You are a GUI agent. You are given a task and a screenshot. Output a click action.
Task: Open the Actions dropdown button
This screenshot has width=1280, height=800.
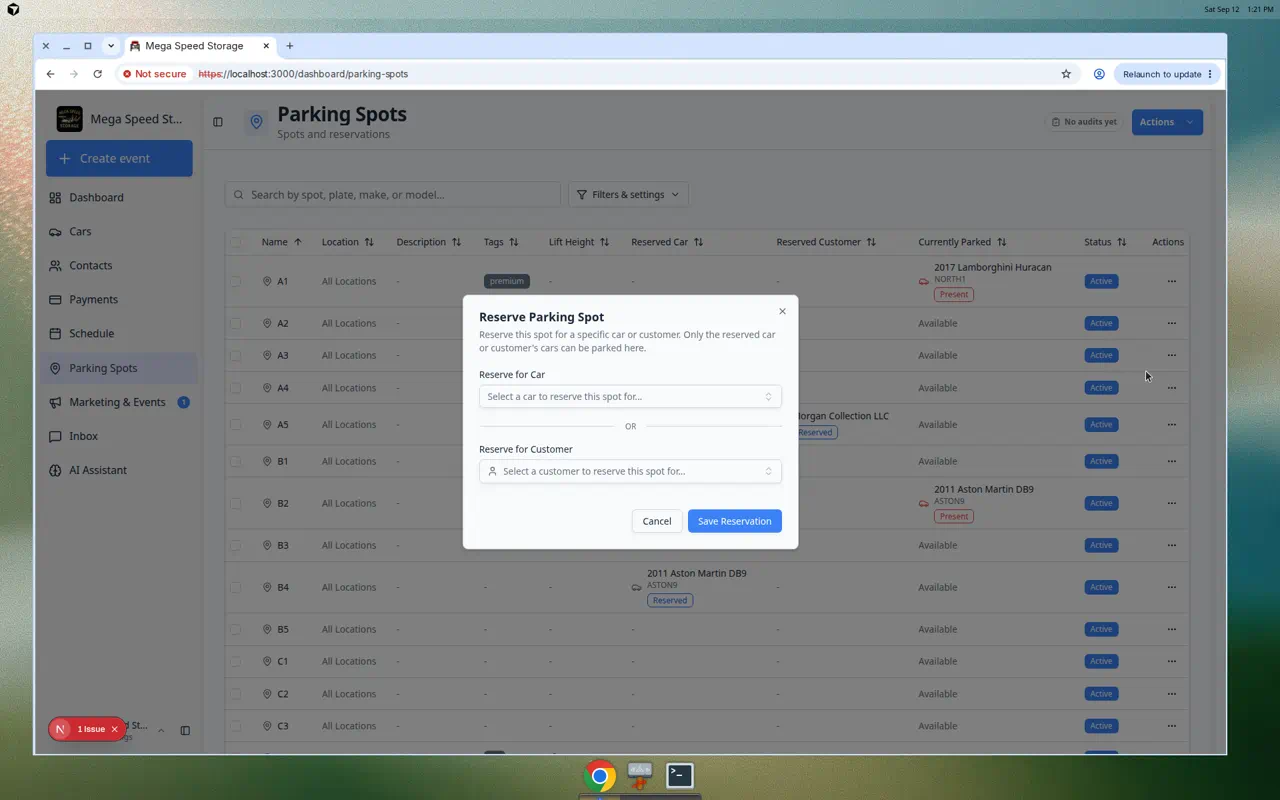[x=1167, y=122]
